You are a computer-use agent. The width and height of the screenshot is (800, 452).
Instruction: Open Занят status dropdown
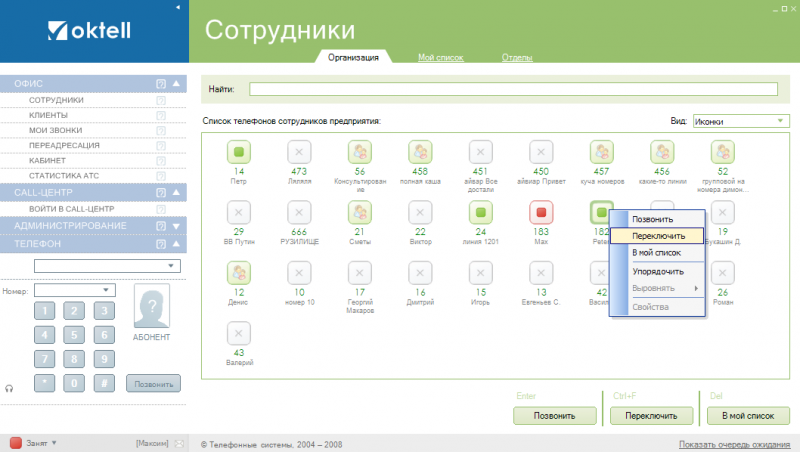[54, 443]
